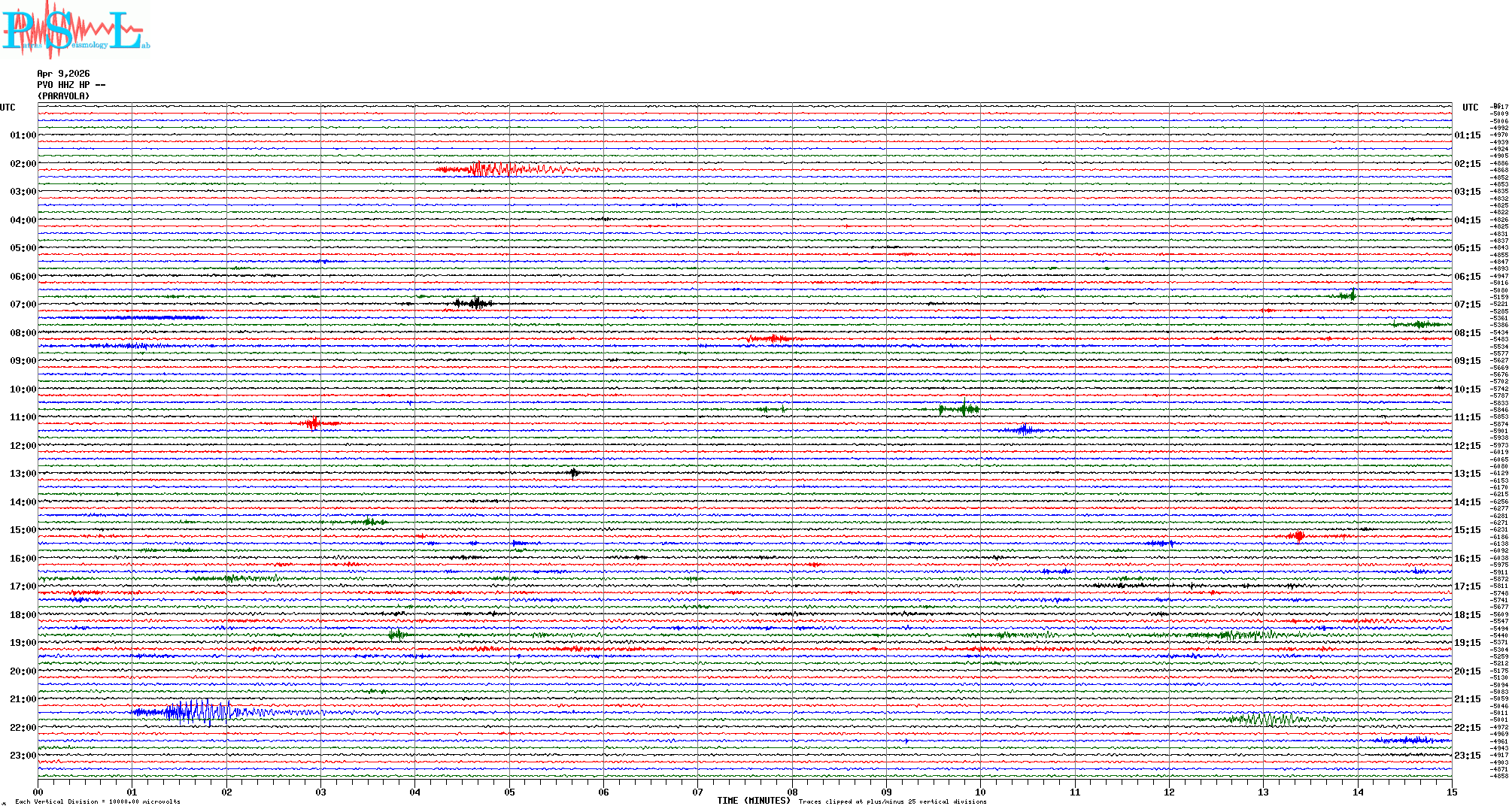Click the 01:15 label on the right axis

click(x=1467, y=136)
